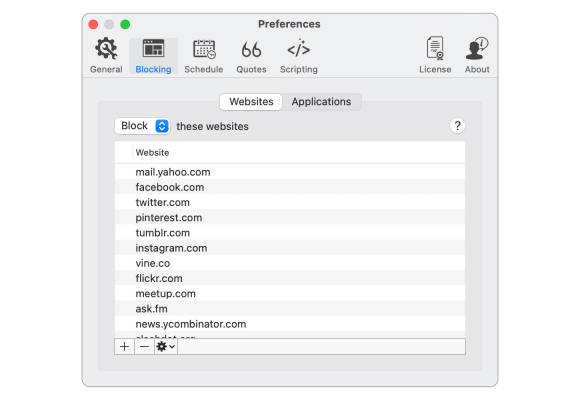Open the gear actions menu

[x=166, y=347]
